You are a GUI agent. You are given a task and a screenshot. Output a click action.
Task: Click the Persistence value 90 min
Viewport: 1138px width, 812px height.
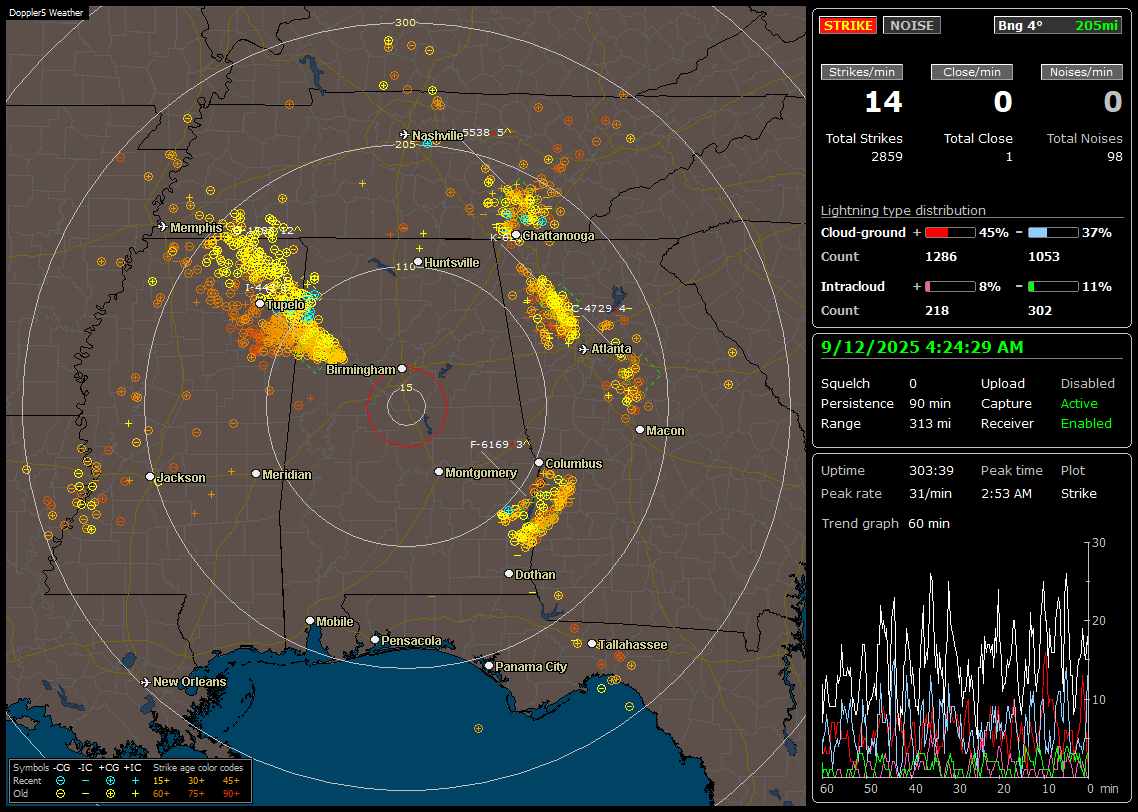(930, 403)
